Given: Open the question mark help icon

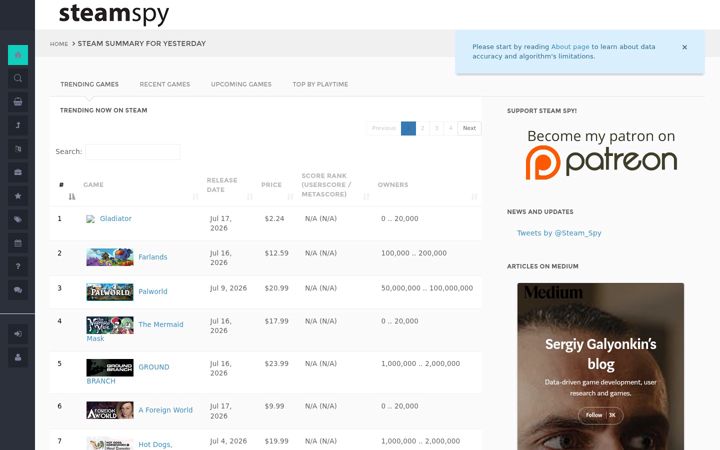Looking at the screenshot, I should (x=18, y=266).
